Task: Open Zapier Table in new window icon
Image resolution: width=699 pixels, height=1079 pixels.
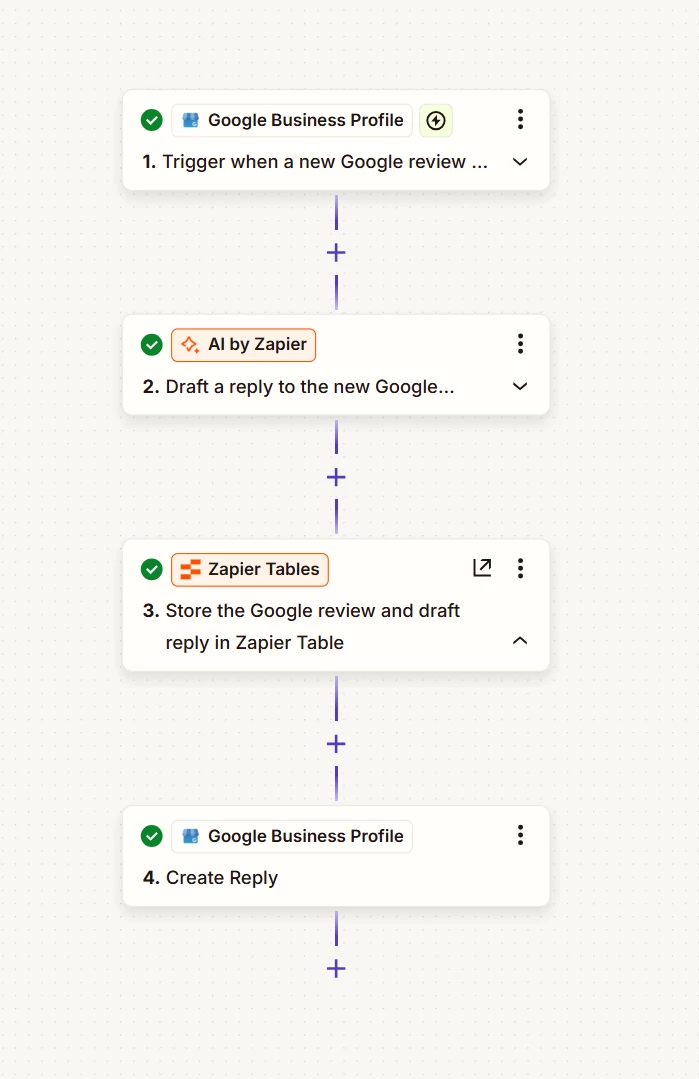Action: click(482, 568)
